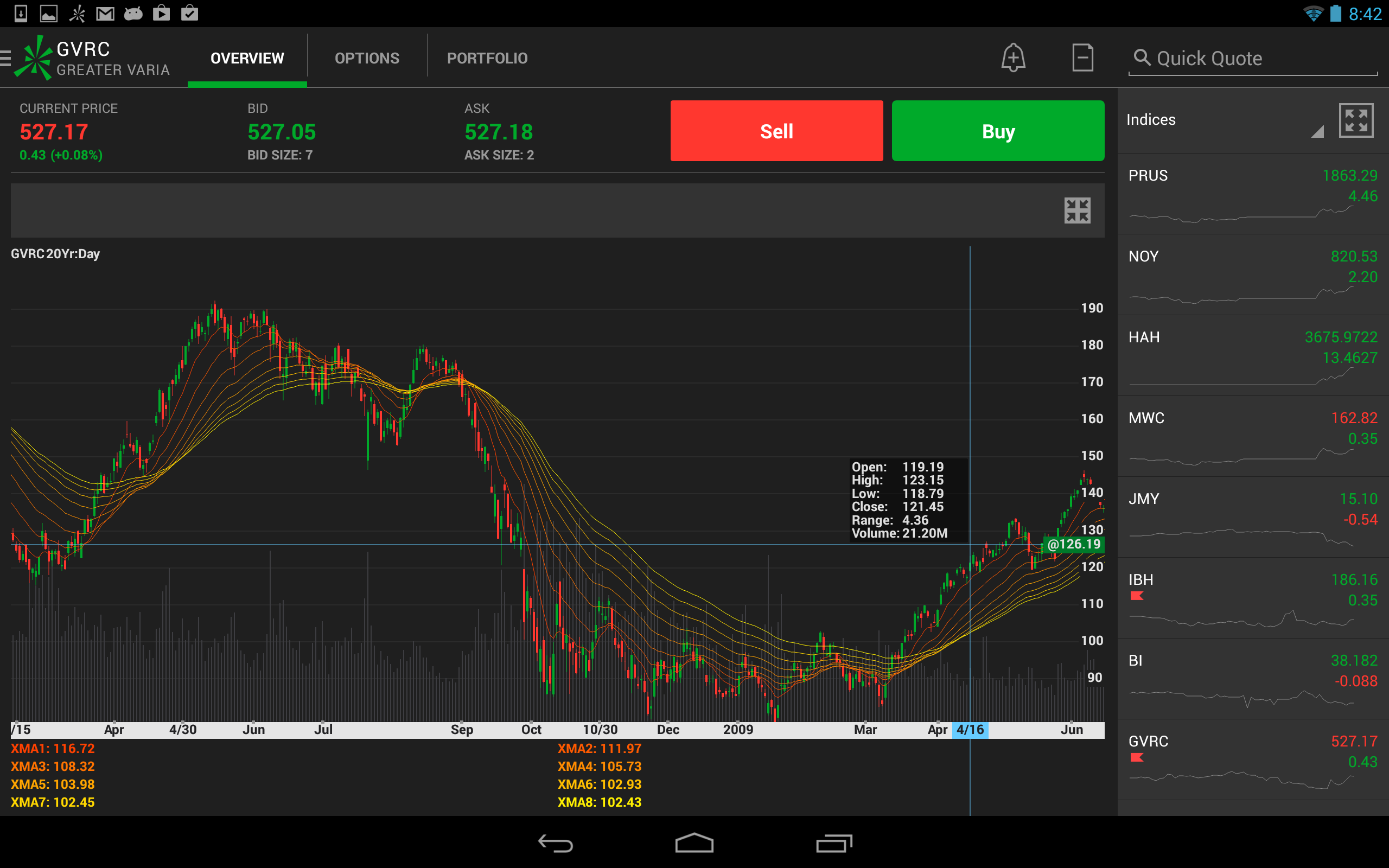Image resolution: width=1389 pixels, height=868 pixels.
Task: Tap the Android back navigation button
Action: click(x=555, y=843)
